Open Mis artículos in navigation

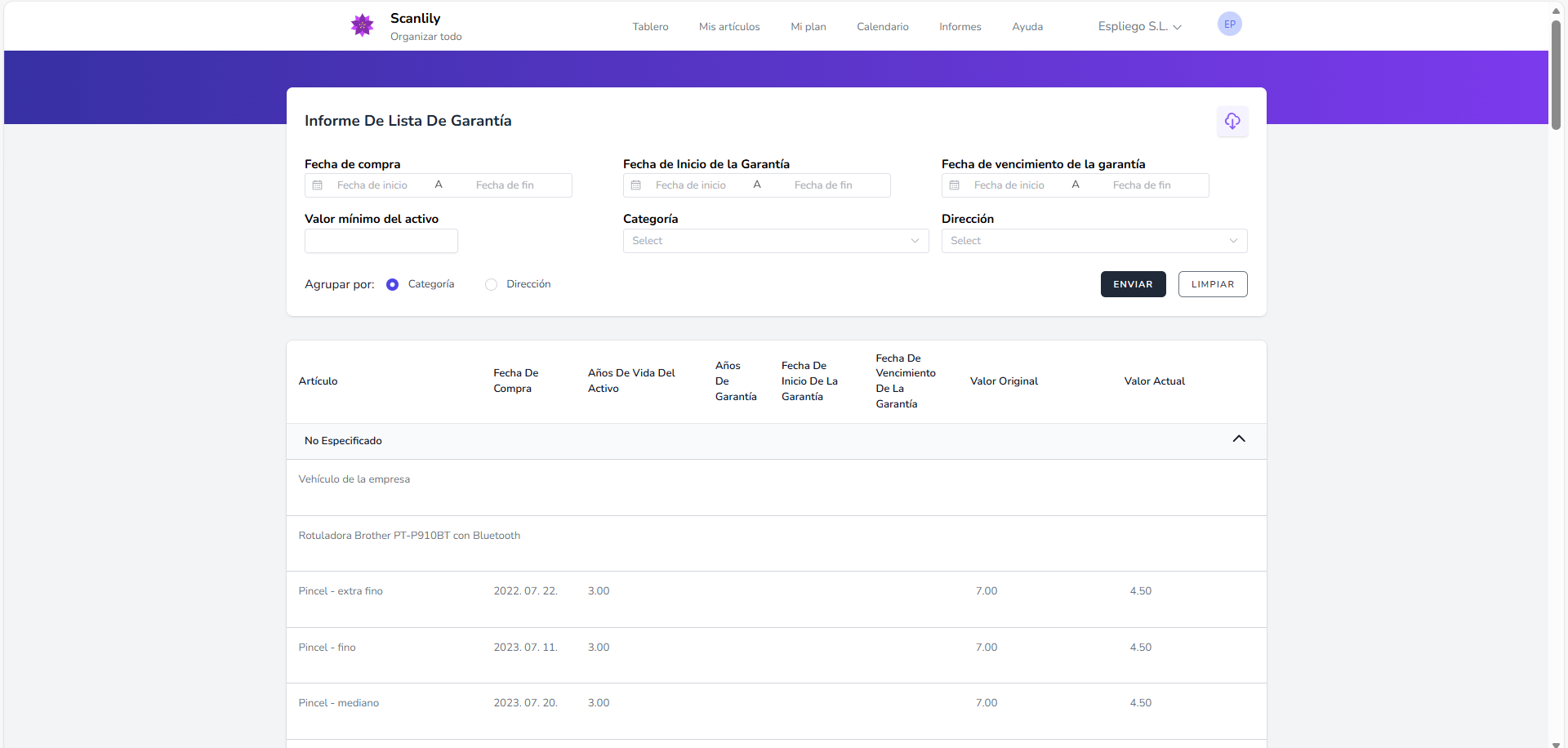(728, 27)
